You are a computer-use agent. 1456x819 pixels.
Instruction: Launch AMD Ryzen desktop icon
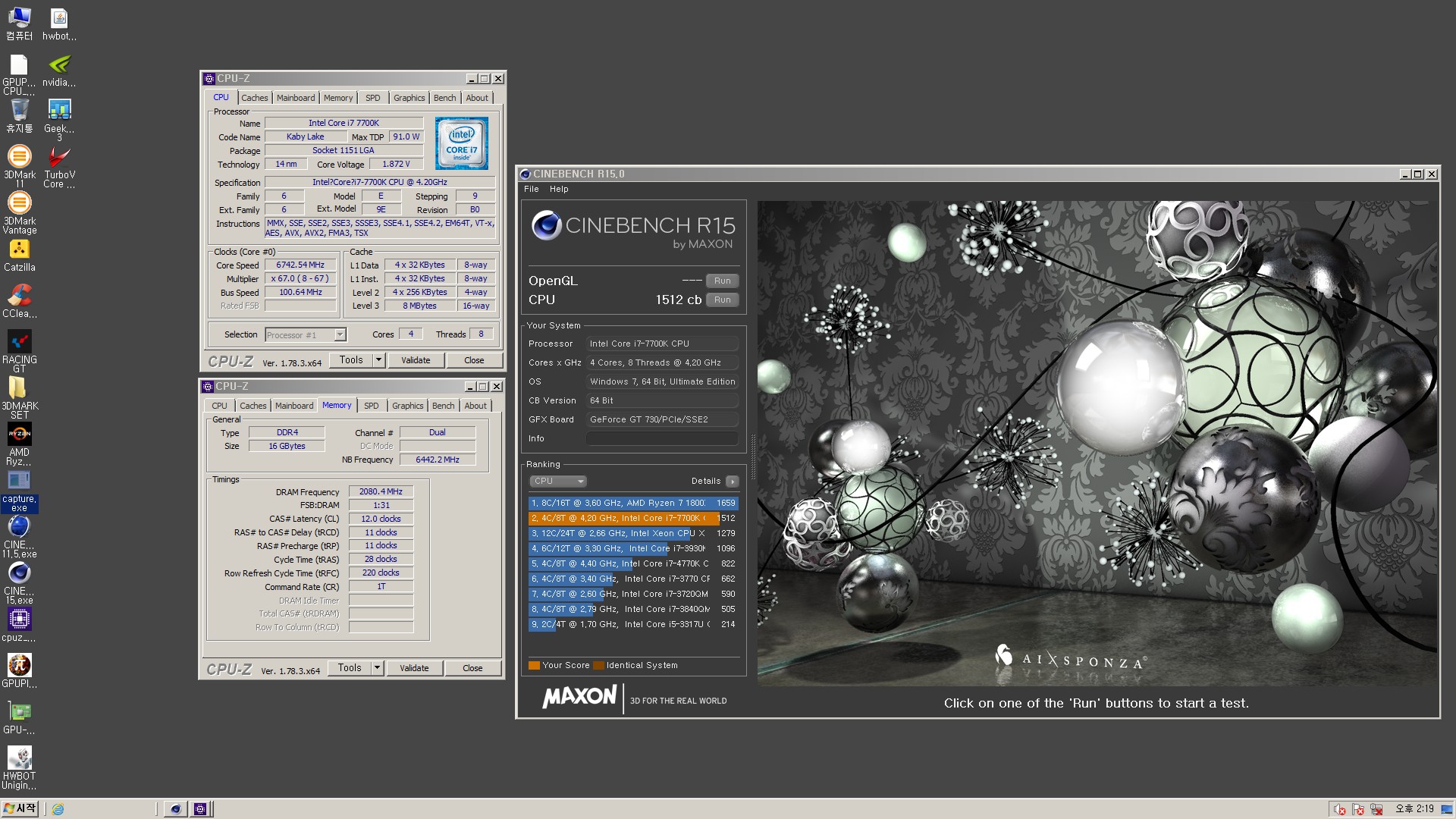[19, 444]
